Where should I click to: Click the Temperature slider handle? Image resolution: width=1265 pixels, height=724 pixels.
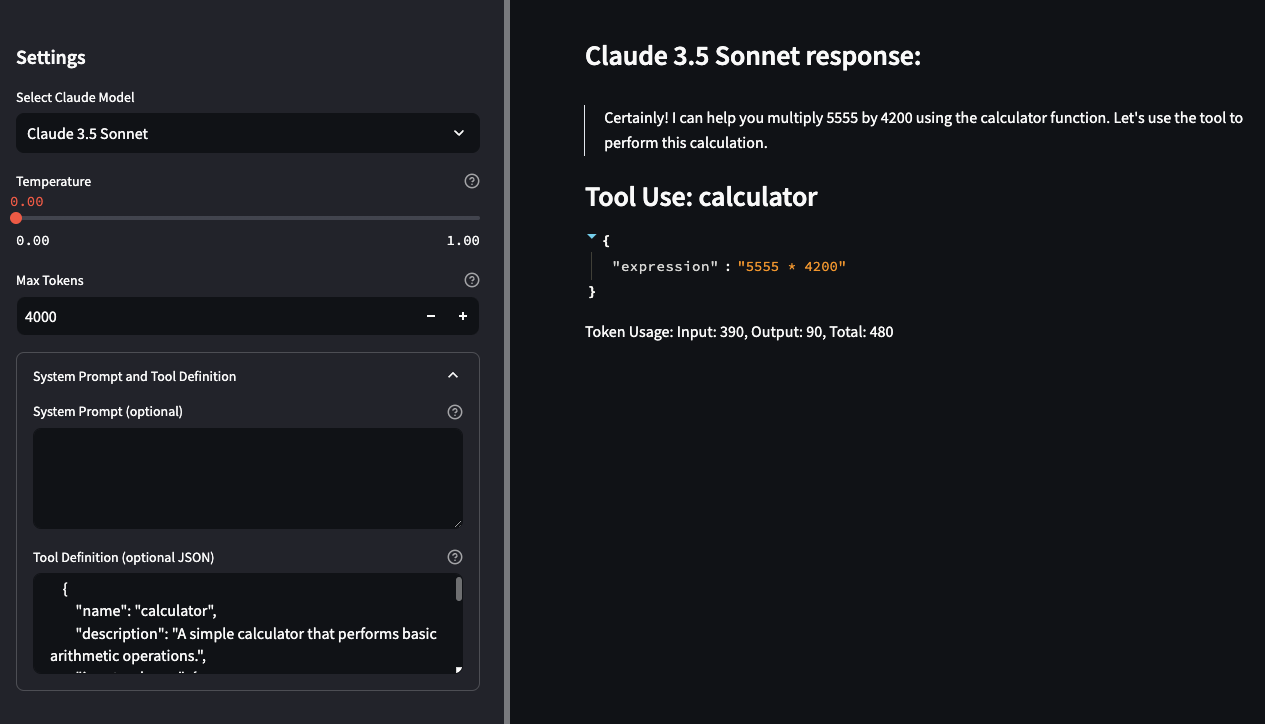pyautogui.click(x=16, y=217)
